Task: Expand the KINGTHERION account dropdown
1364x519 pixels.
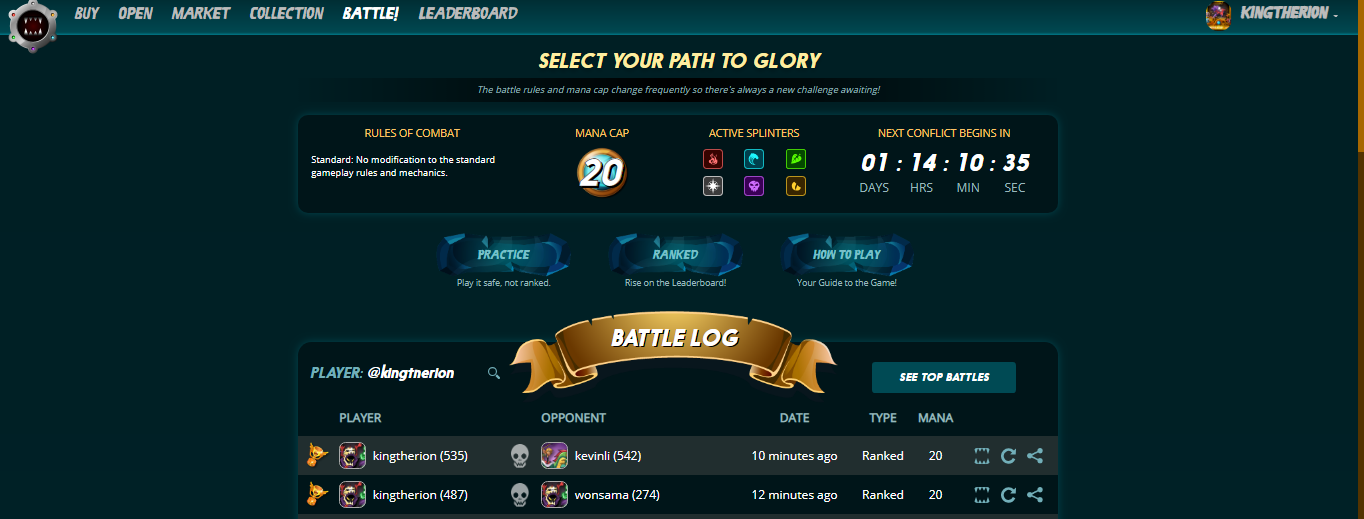Action: 1289,14
